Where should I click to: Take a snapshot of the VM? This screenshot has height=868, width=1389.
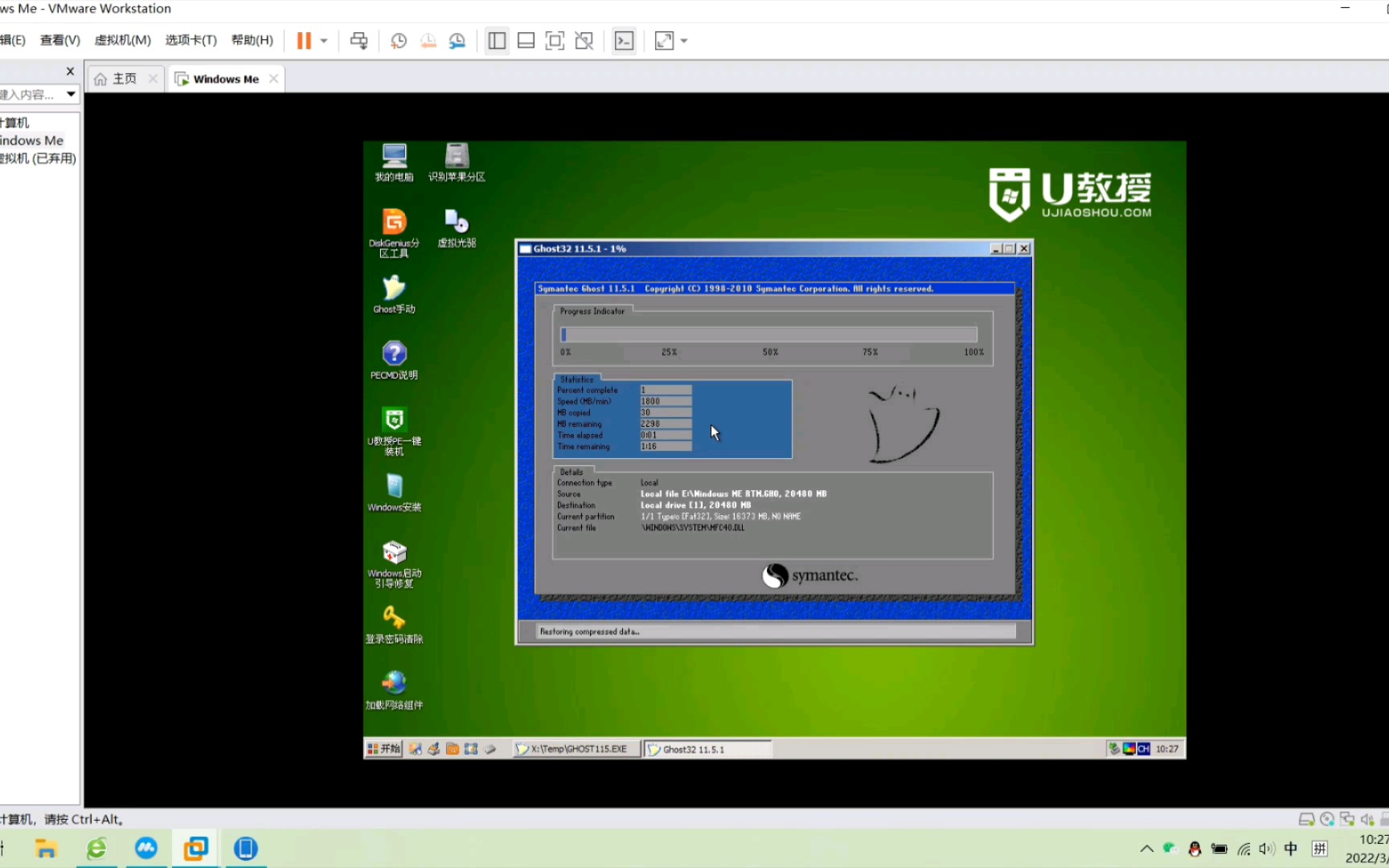coord(399,41)
